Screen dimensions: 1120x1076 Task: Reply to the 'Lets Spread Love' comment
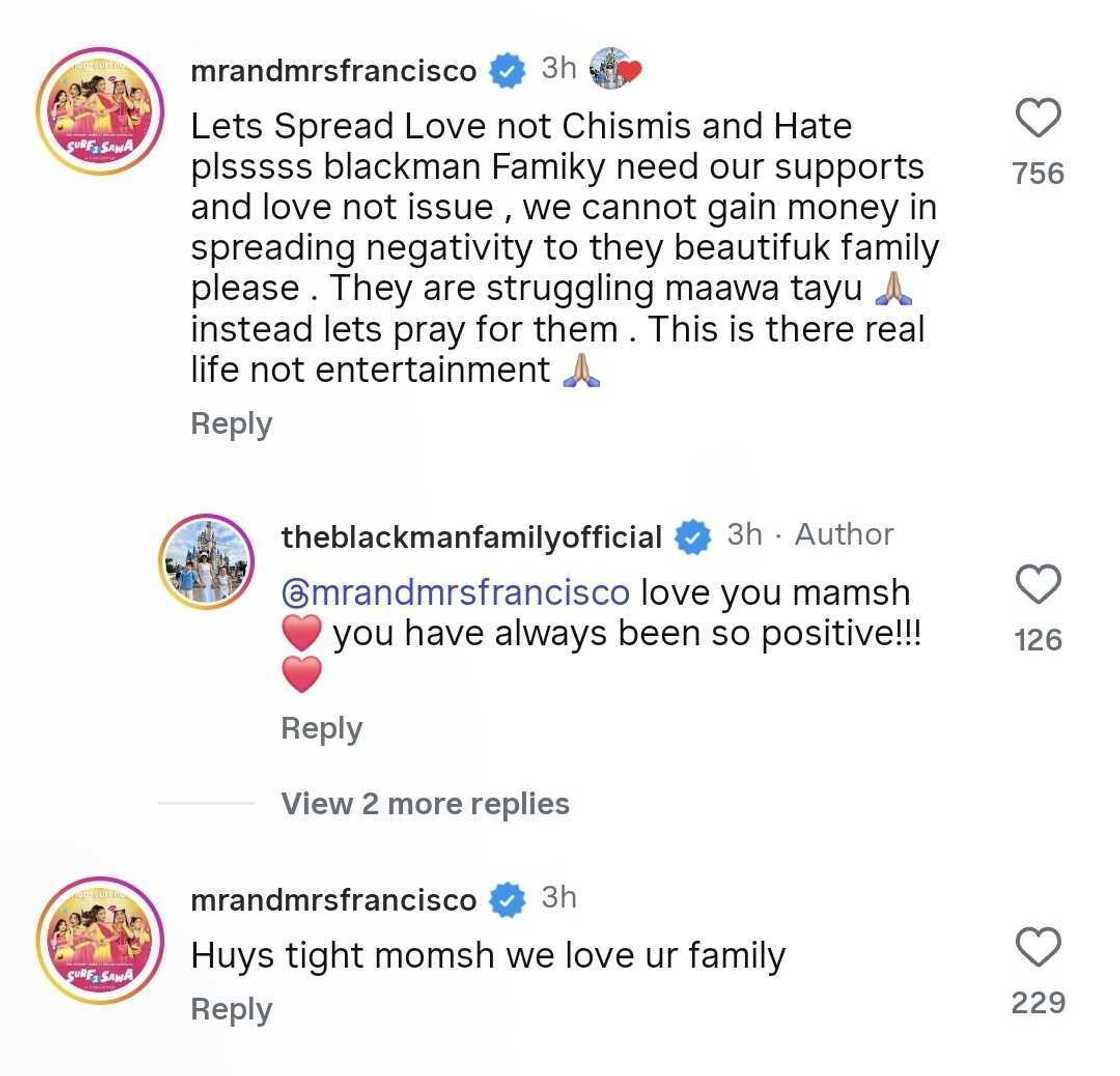coord(231,424)
